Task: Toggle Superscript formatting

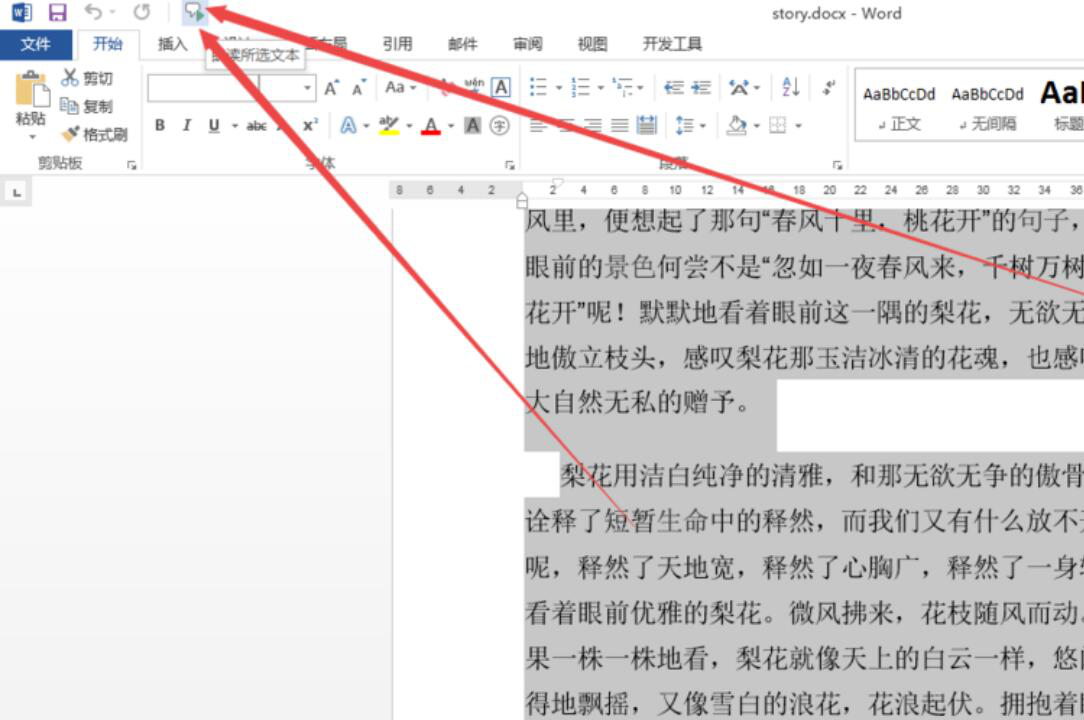Action: click(310, 125)
